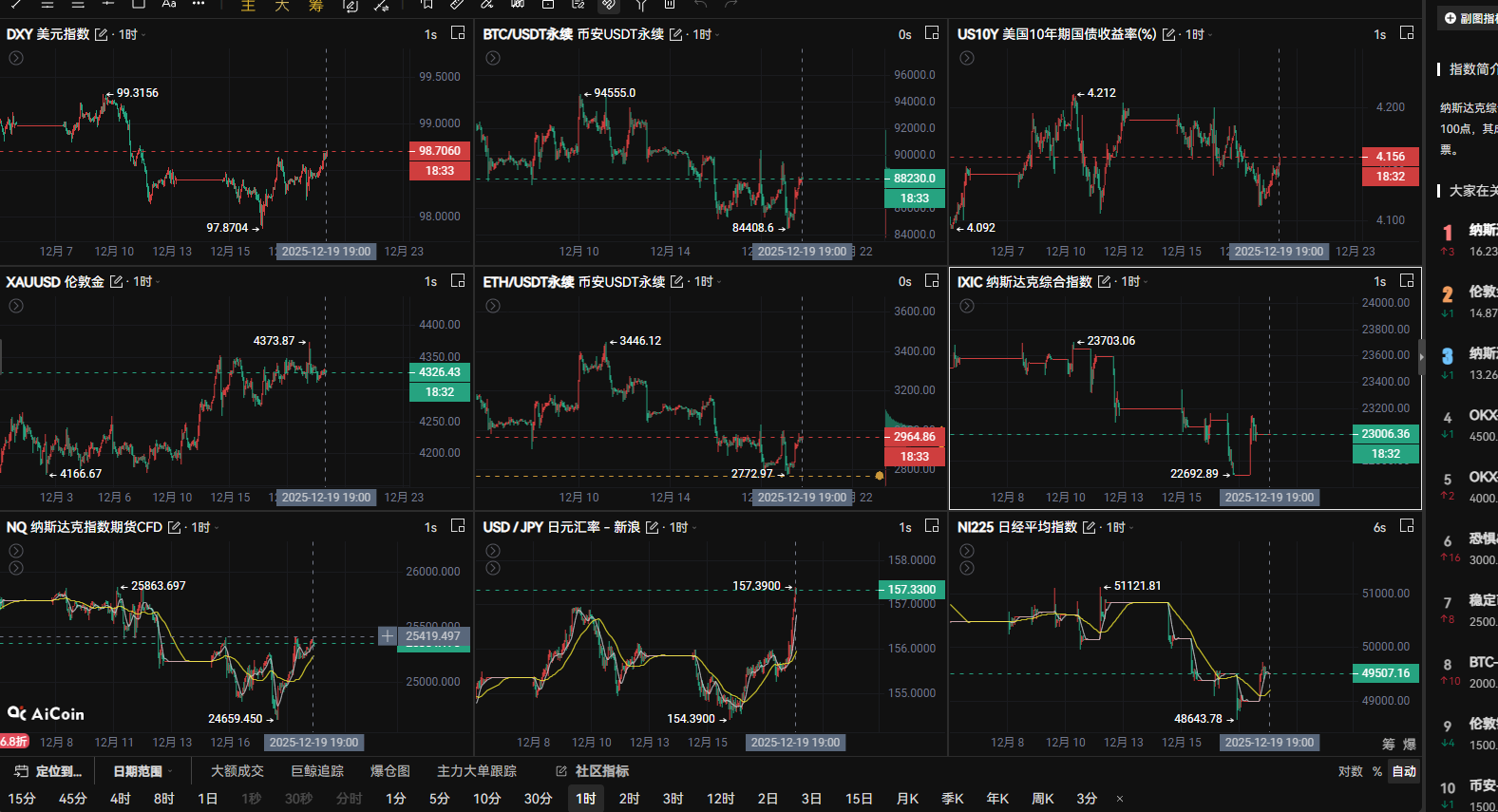Open the 爆仓图 liquidation chart
The height and width of the screenshot is (812, 1498).
(390, 771)
